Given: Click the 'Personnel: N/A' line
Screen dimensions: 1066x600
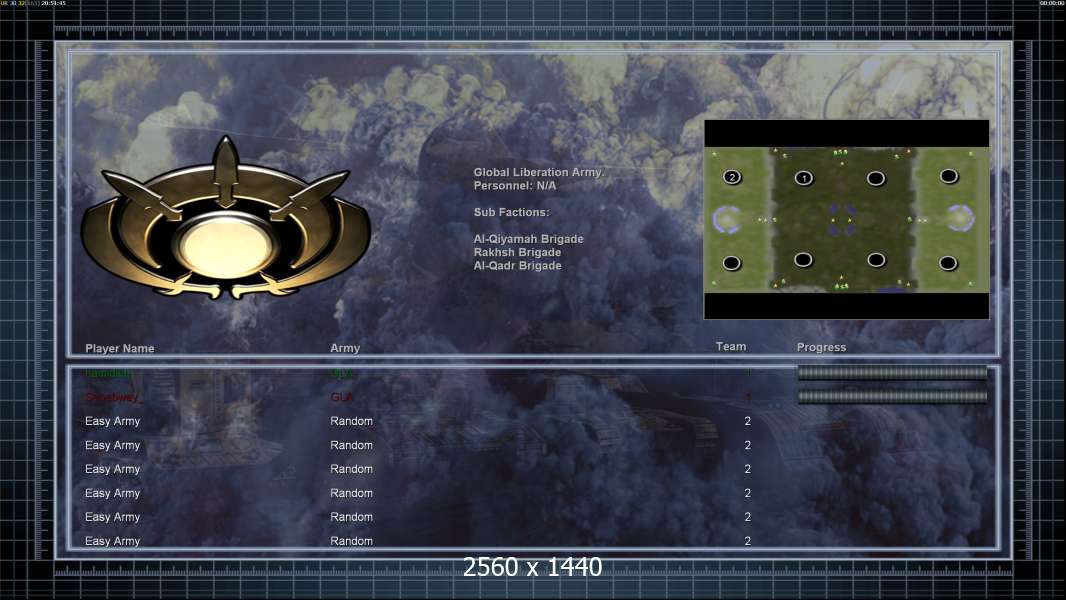Looking at the screenshot, I should [x=515, y=186].
